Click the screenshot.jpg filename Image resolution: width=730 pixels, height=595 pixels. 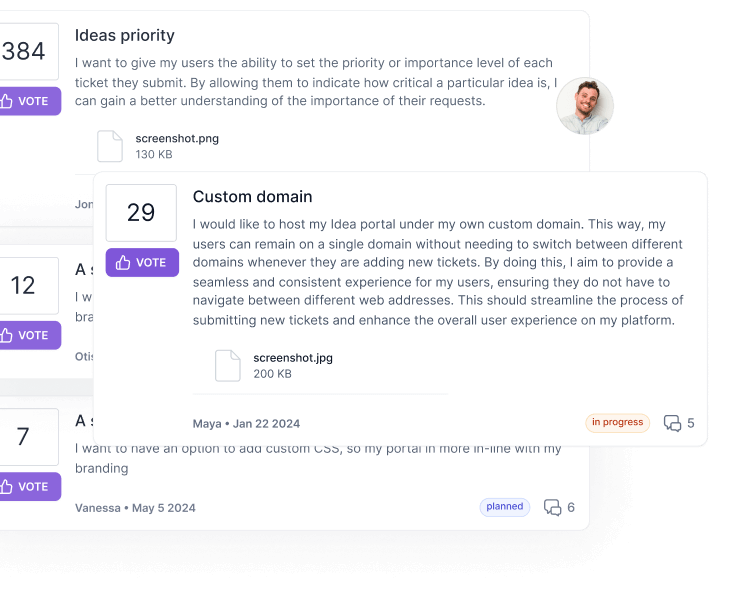coord(293,358)
